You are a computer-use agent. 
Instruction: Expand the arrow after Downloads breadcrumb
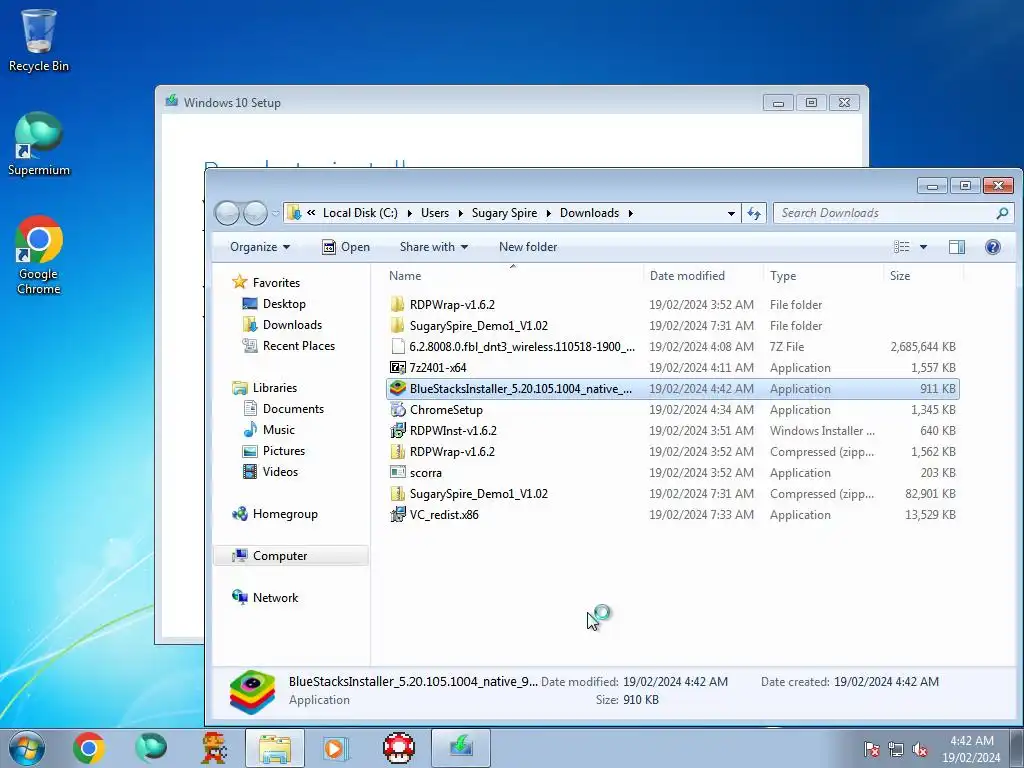click(x=631, y=213)
